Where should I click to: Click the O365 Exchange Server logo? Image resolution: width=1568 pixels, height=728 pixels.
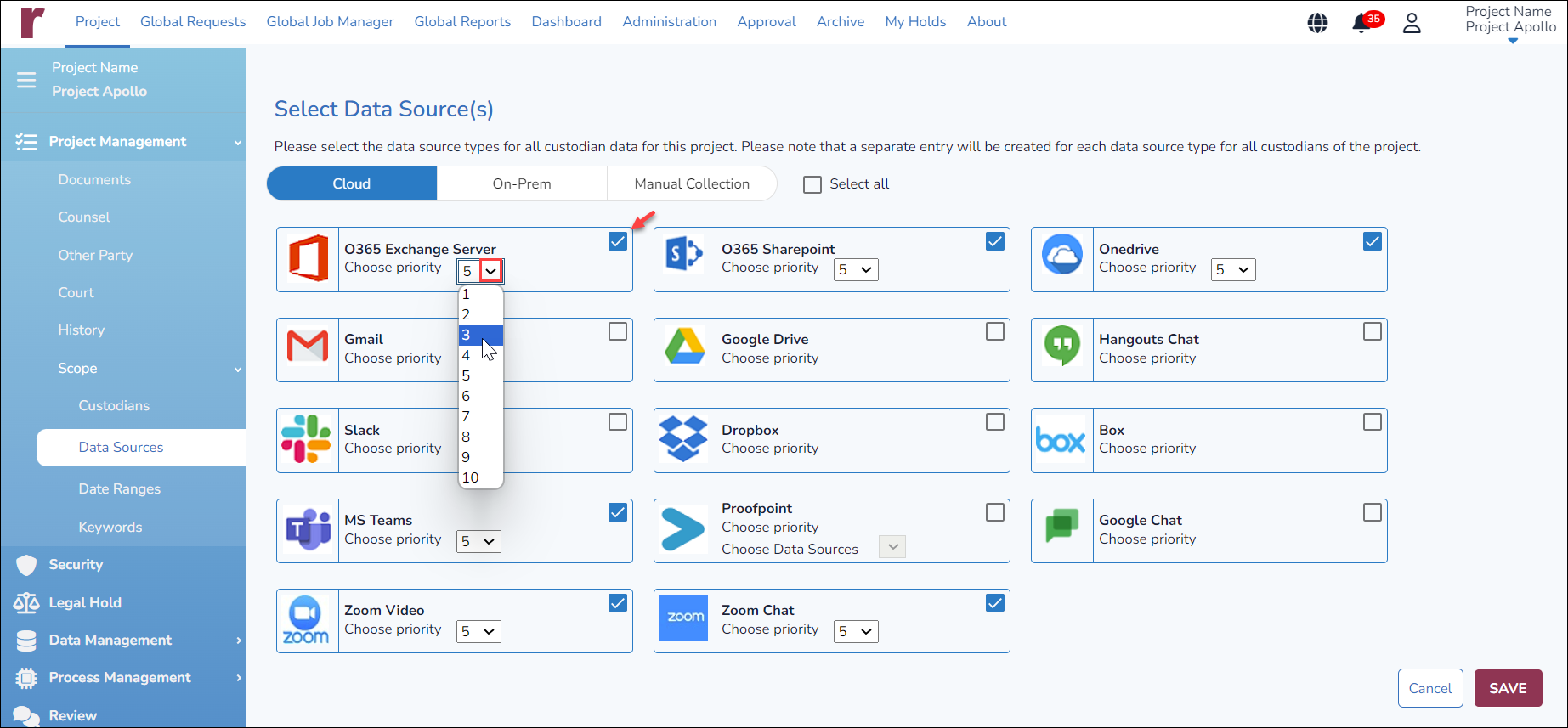[x=308, y=258]
